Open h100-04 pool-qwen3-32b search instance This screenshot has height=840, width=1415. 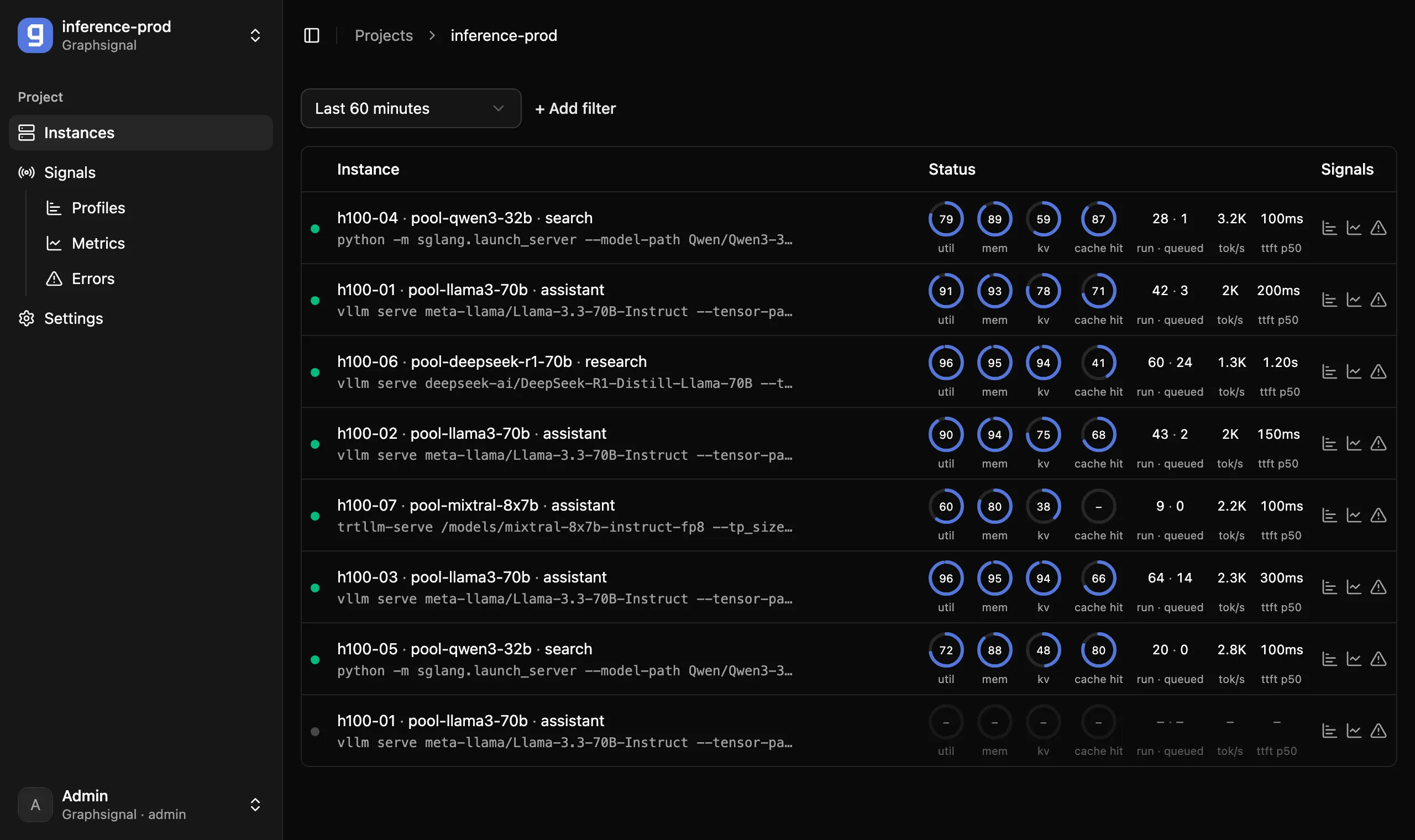[465, 218]
